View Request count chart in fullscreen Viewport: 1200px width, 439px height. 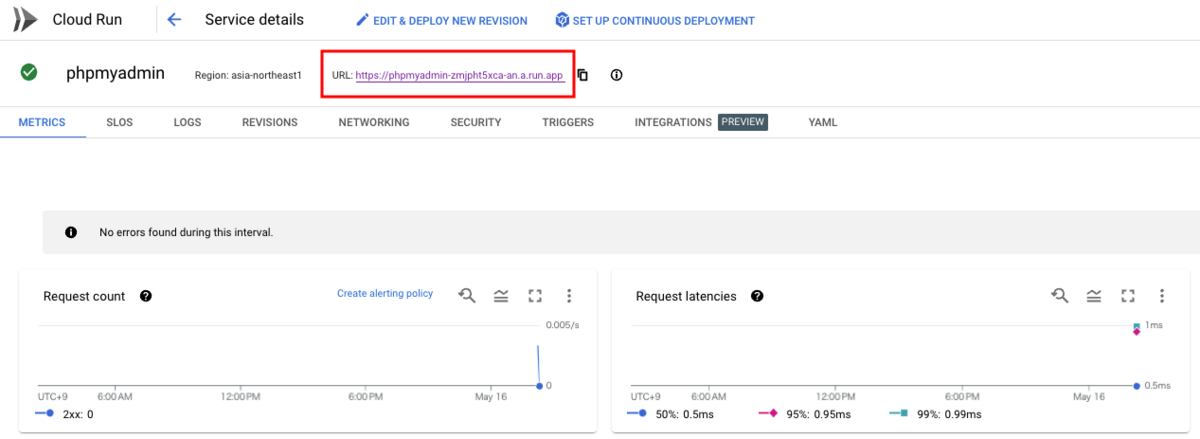(535, 295)
